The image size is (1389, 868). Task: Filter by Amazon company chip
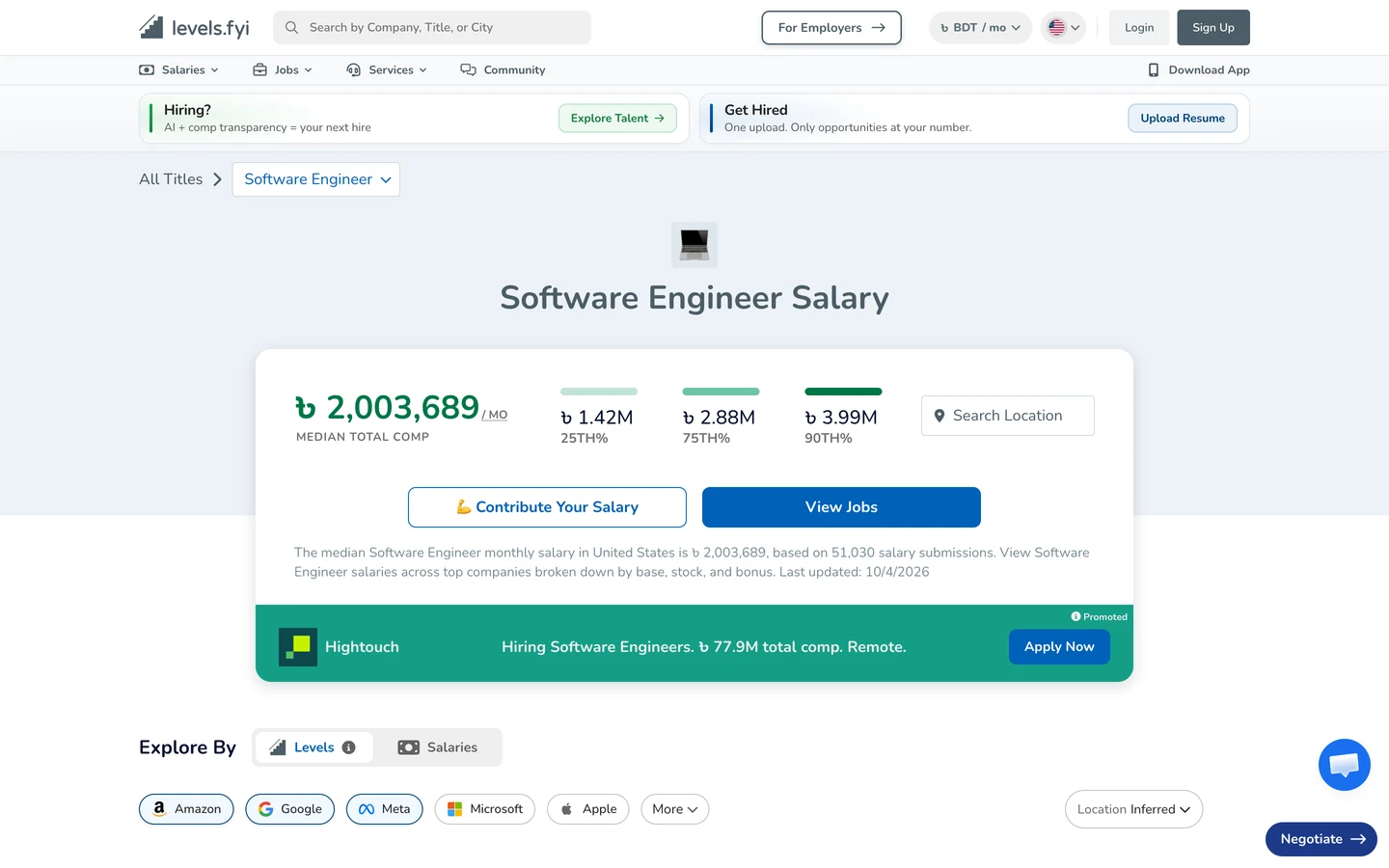pyautogui.click(x=186, y=809)
